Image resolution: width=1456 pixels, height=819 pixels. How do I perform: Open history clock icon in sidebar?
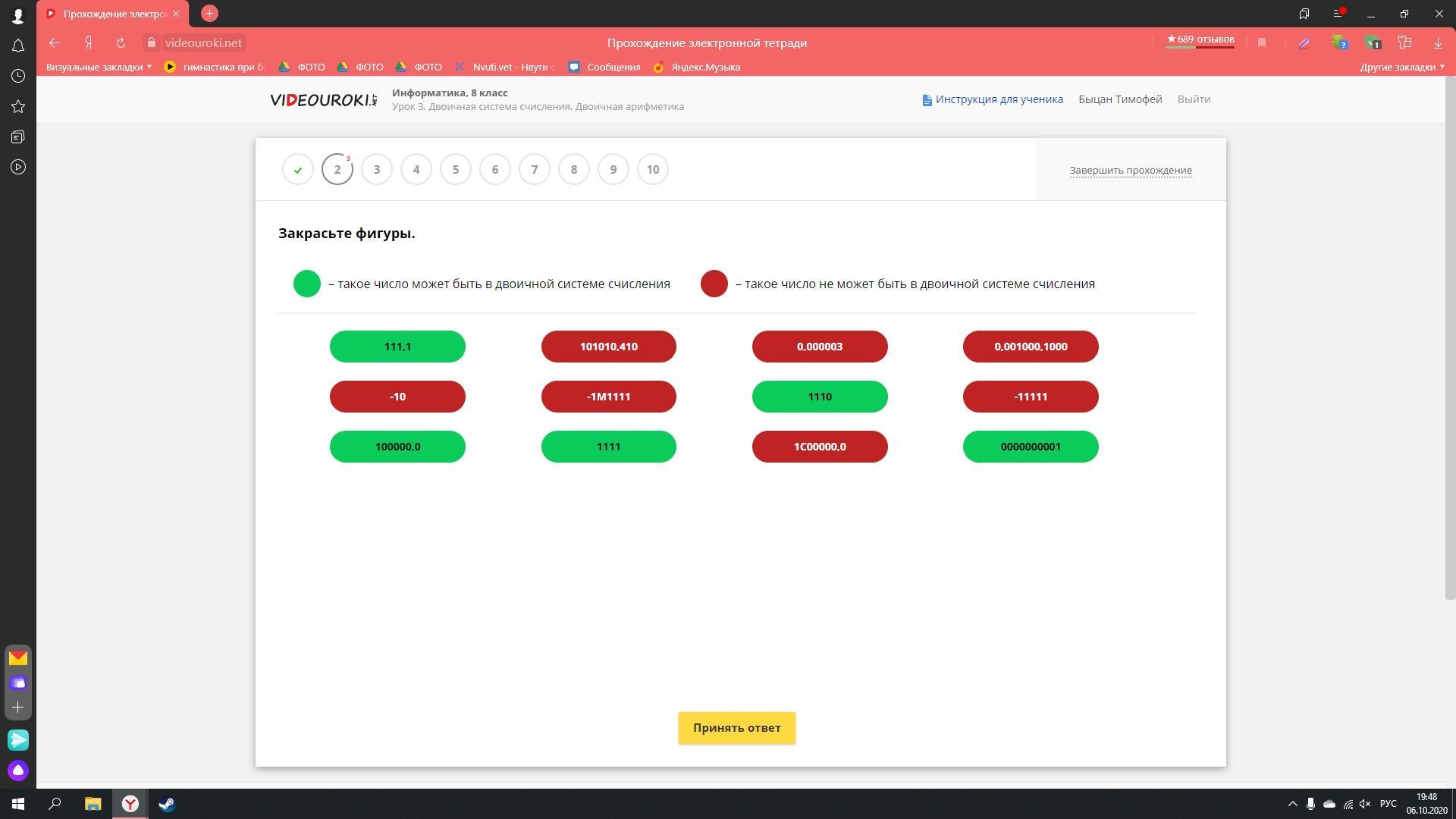pos(18,76)
